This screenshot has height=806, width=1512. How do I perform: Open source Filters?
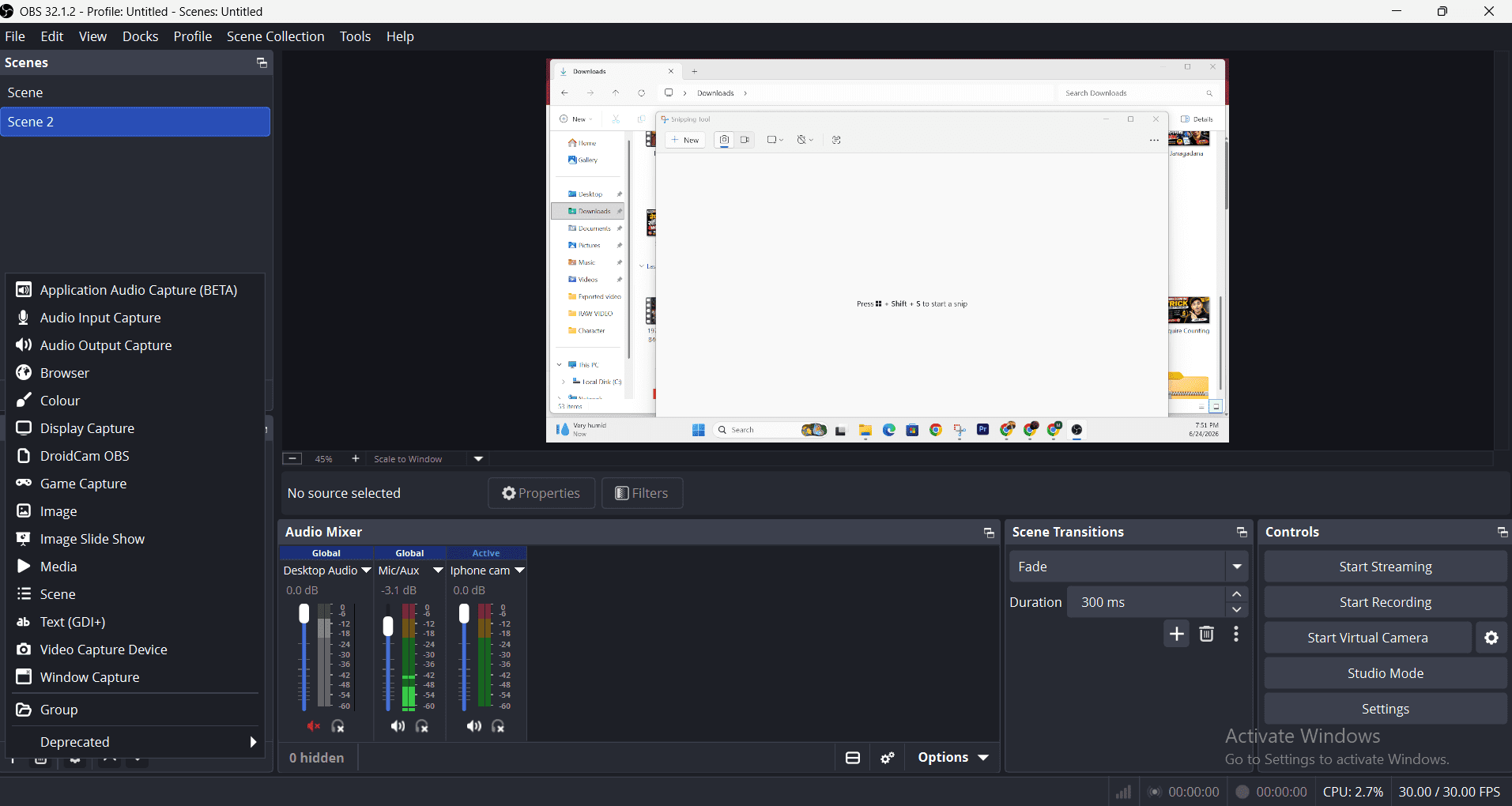tap(642, 493)
